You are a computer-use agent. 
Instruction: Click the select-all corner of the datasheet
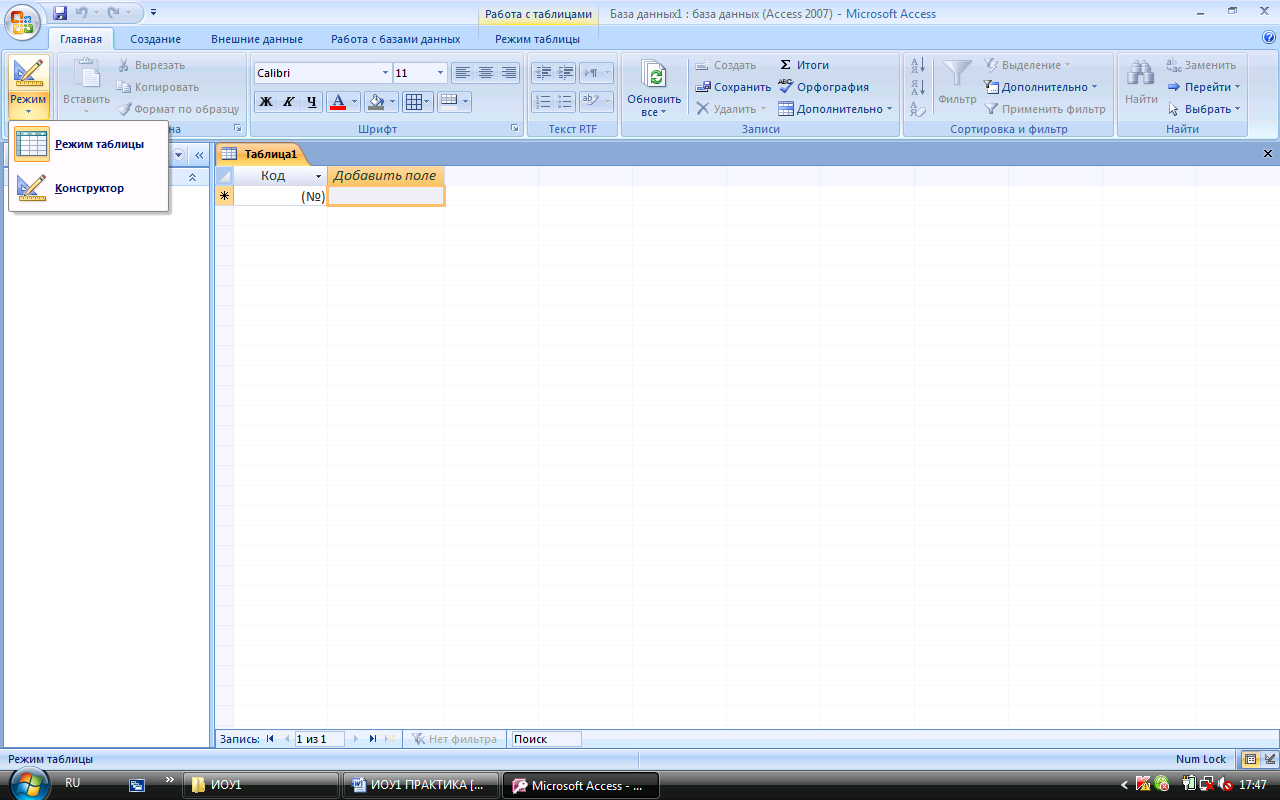tap(224, 176)
